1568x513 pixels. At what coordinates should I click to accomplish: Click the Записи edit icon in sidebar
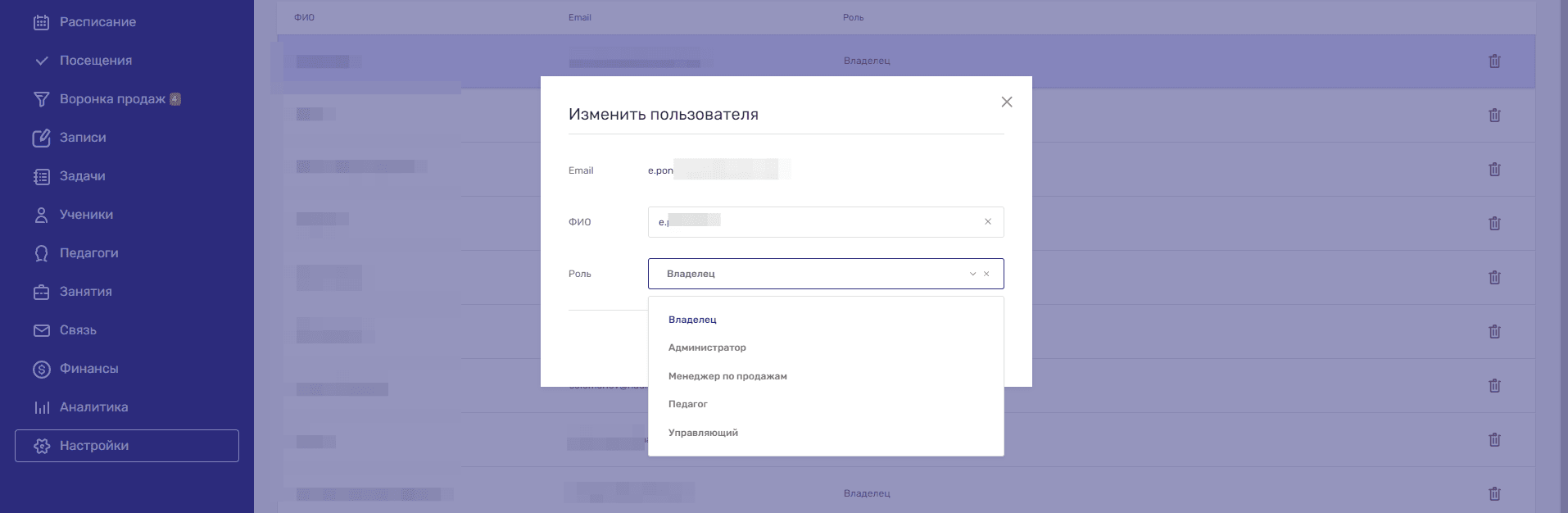tap(41, 138)
